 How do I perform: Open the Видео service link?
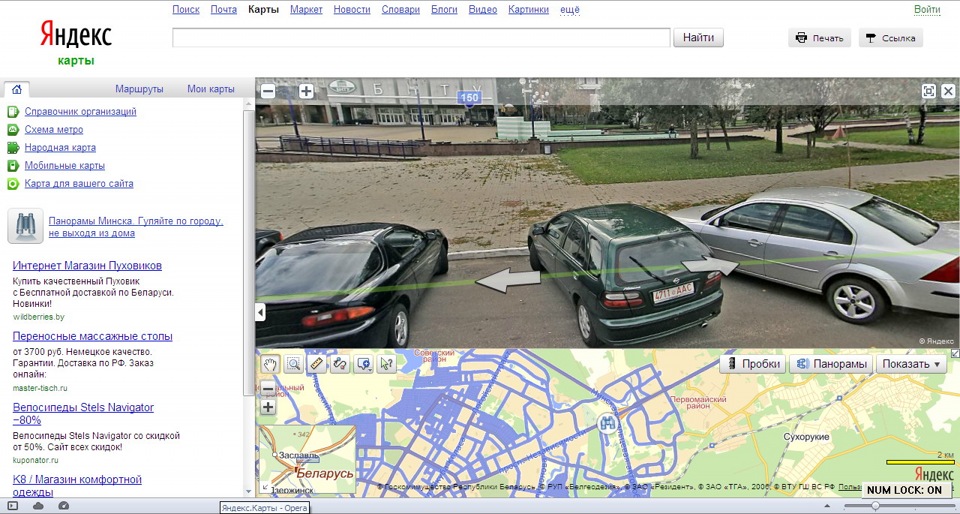click(x=482, y=10)
